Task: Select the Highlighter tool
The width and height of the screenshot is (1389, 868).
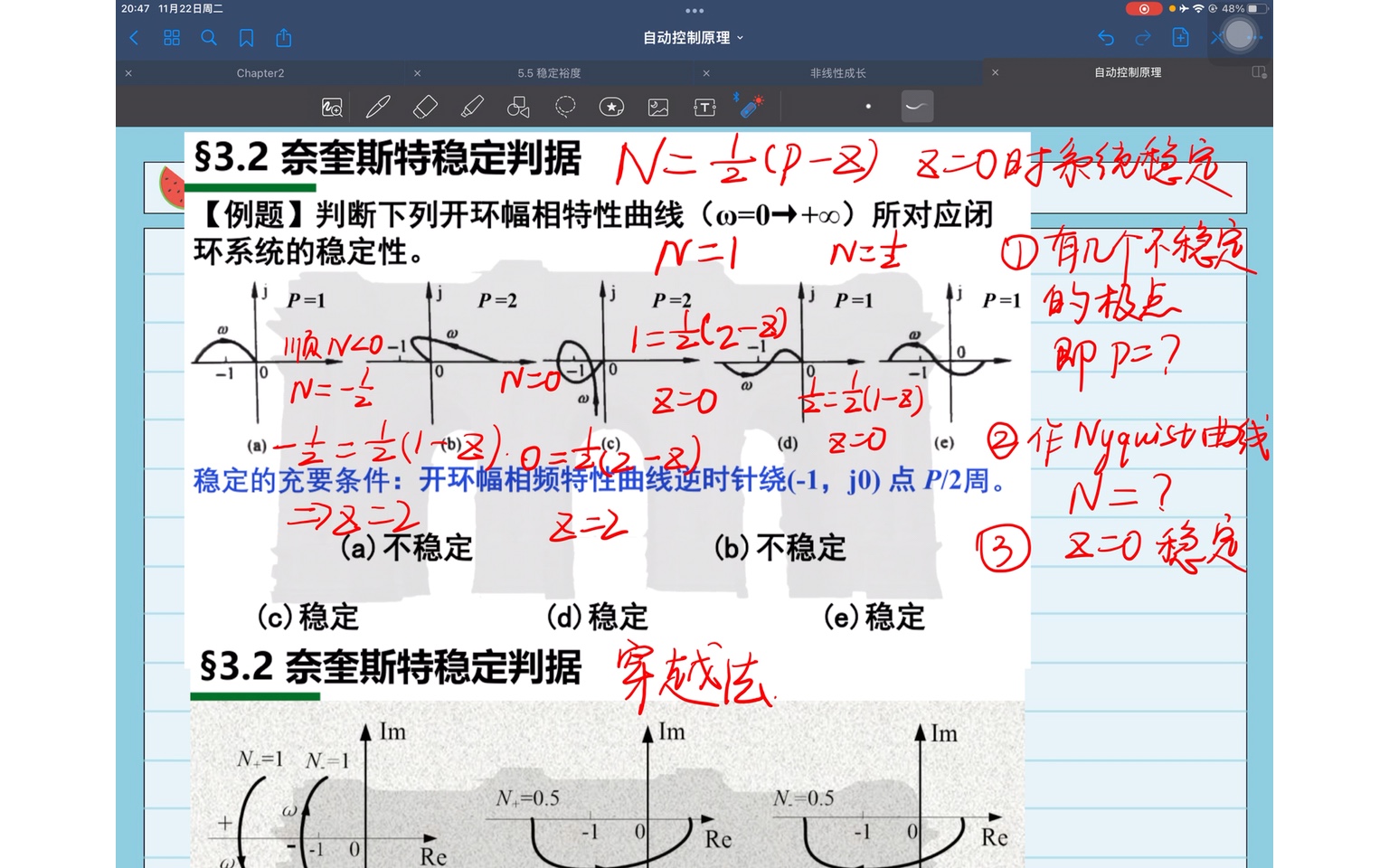Action: pos(471,106)
